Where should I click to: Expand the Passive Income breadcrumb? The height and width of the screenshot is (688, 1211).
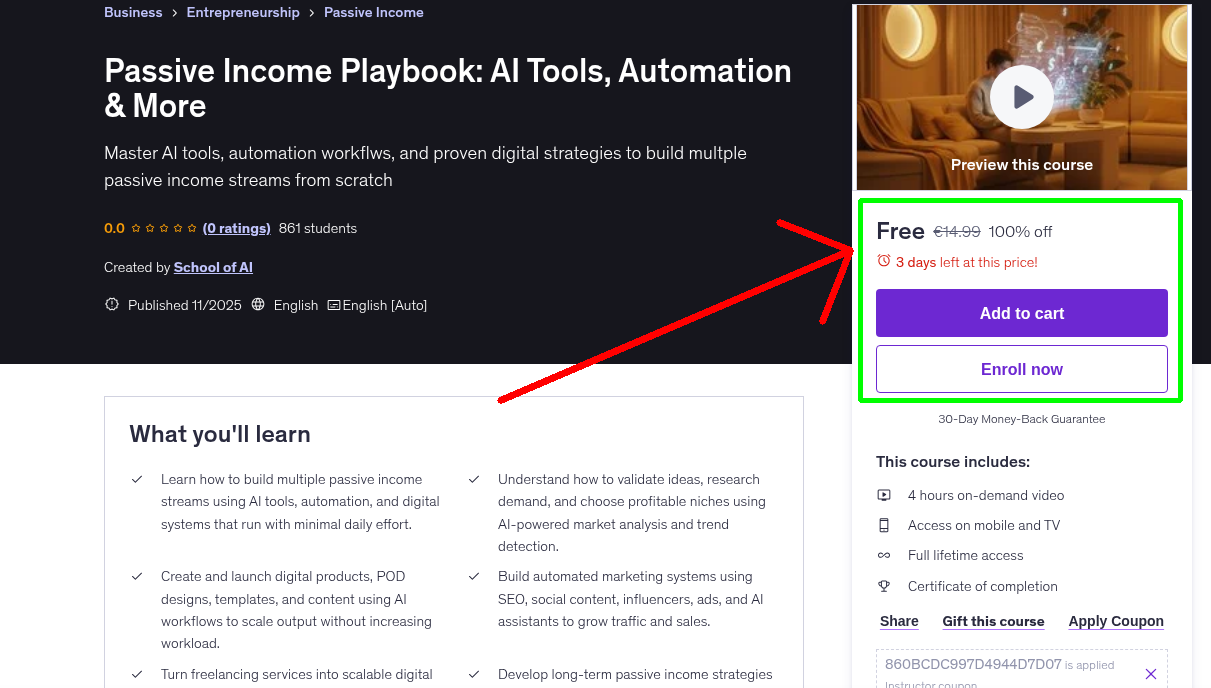(374, 12)
